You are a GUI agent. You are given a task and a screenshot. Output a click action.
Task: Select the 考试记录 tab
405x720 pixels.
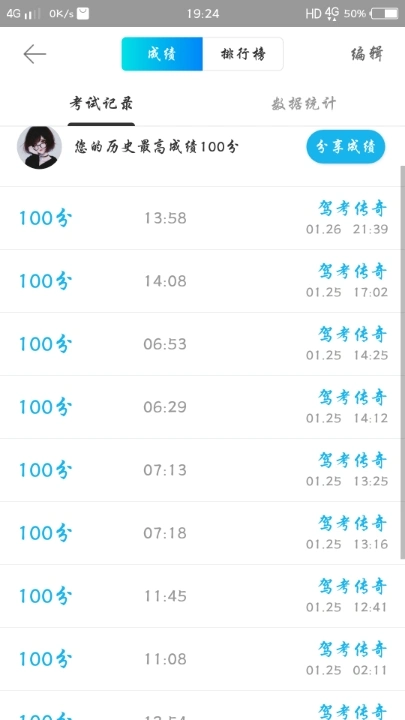101,104
